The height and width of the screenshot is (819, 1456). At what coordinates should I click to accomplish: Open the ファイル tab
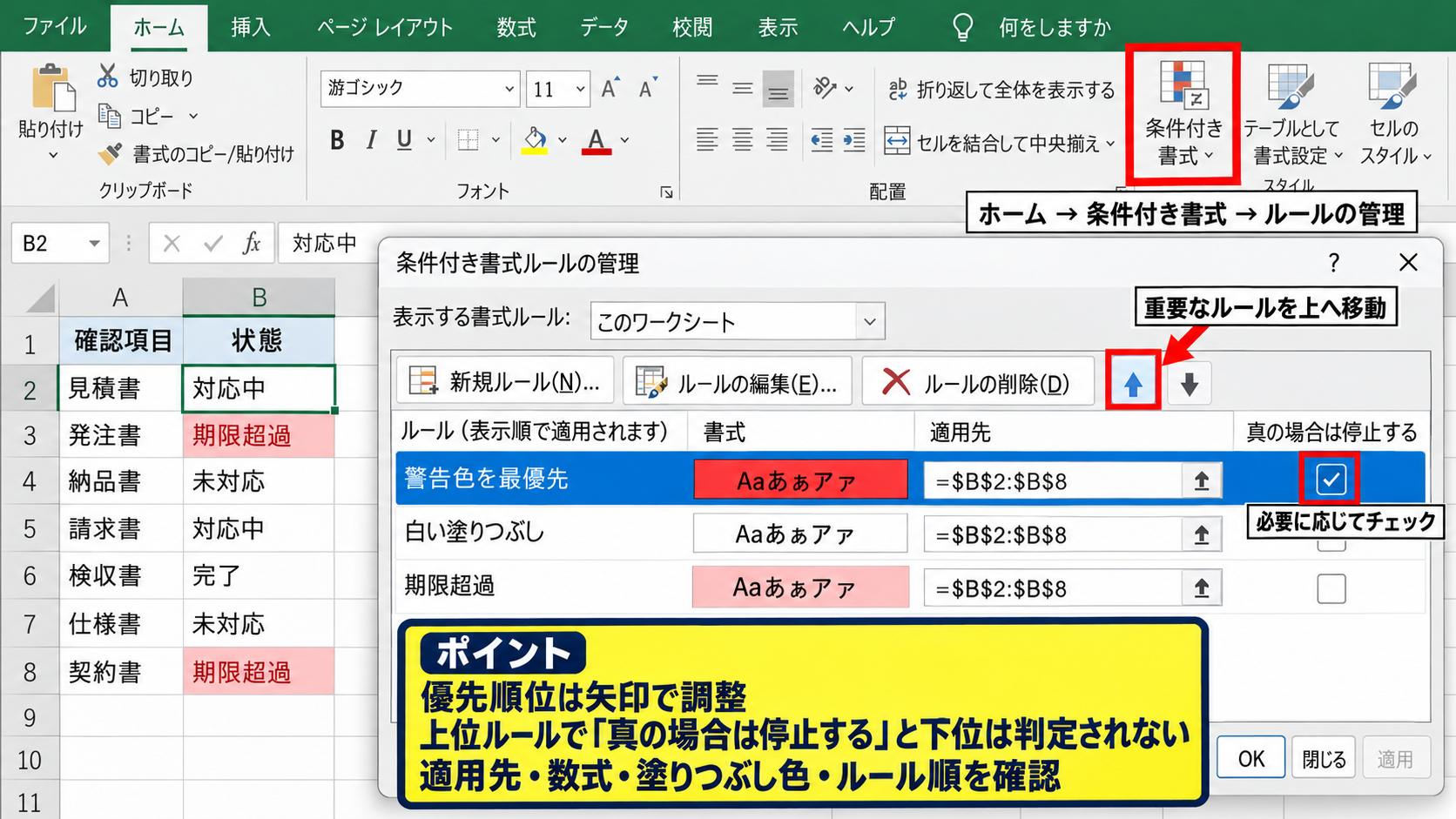pyautogui.click(x=54, y=27)
